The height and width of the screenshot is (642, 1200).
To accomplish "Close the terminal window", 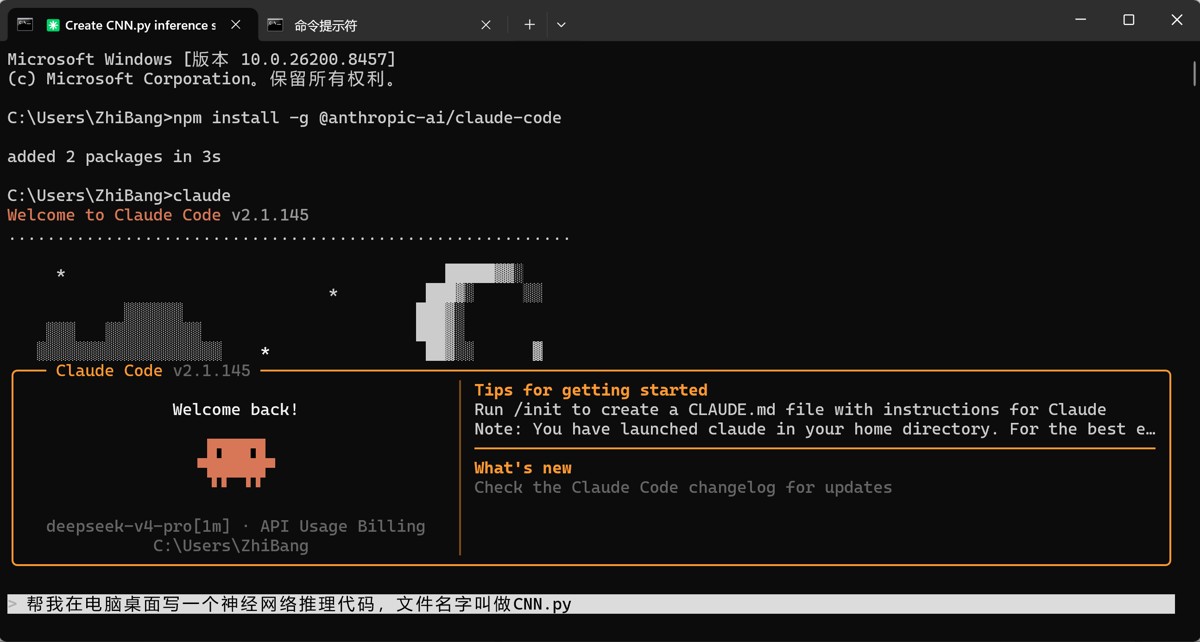I will [x=1175, y=20].
